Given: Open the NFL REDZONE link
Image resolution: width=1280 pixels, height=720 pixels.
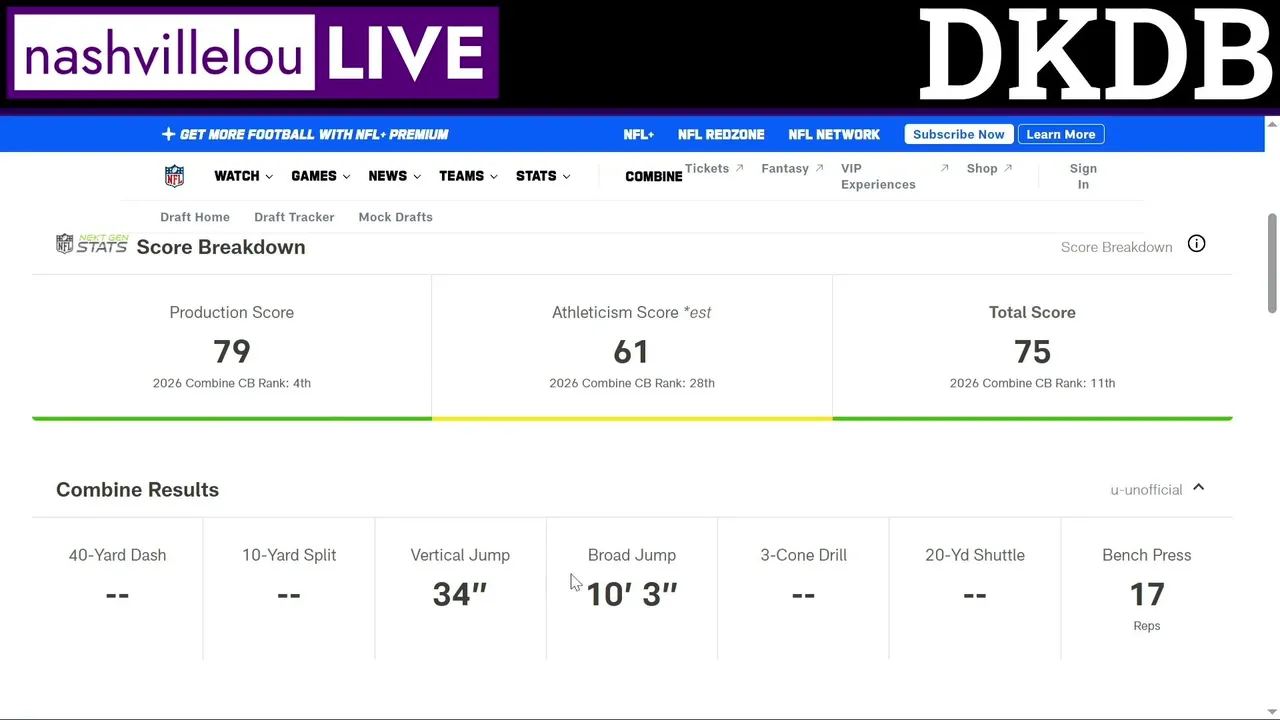Looking at the screenshot, I should click(x=721, y=134).
